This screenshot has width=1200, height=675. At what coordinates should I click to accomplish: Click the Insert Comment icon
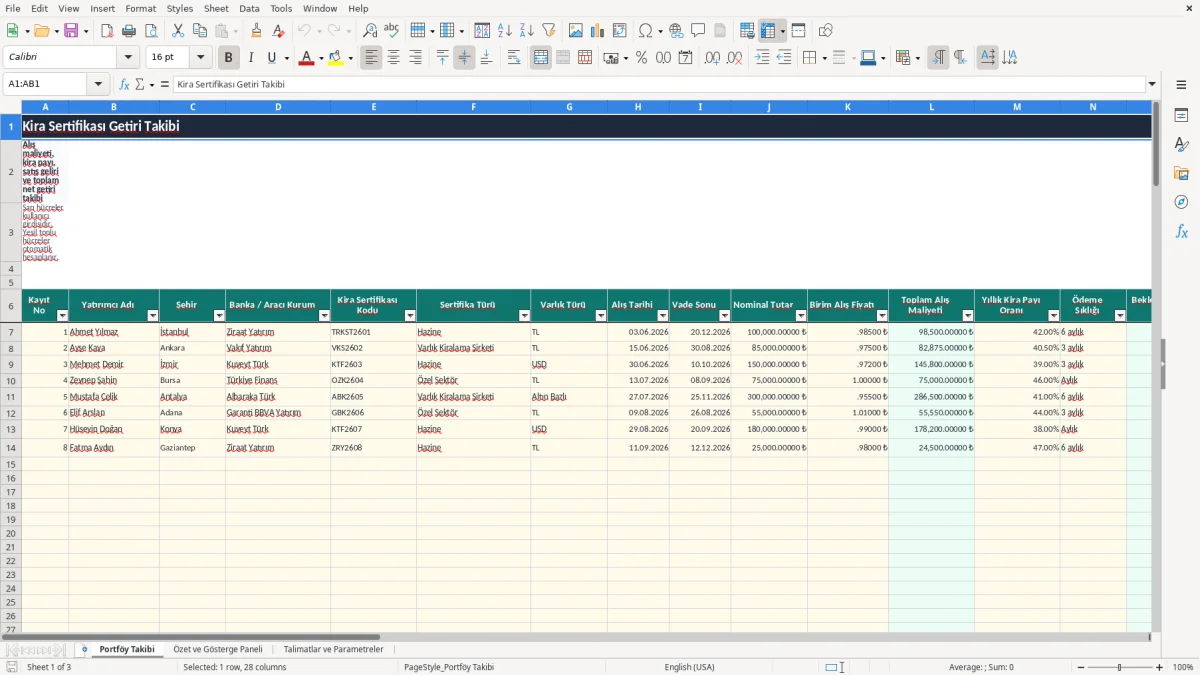tap(699, 31)
